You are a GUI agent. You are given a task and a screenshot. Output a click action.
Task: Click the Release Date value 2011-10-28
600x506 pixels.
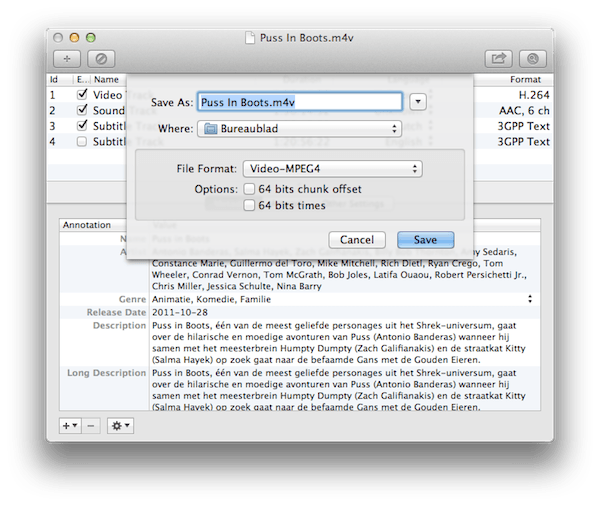pyautogui.click(x=180, y=312)
